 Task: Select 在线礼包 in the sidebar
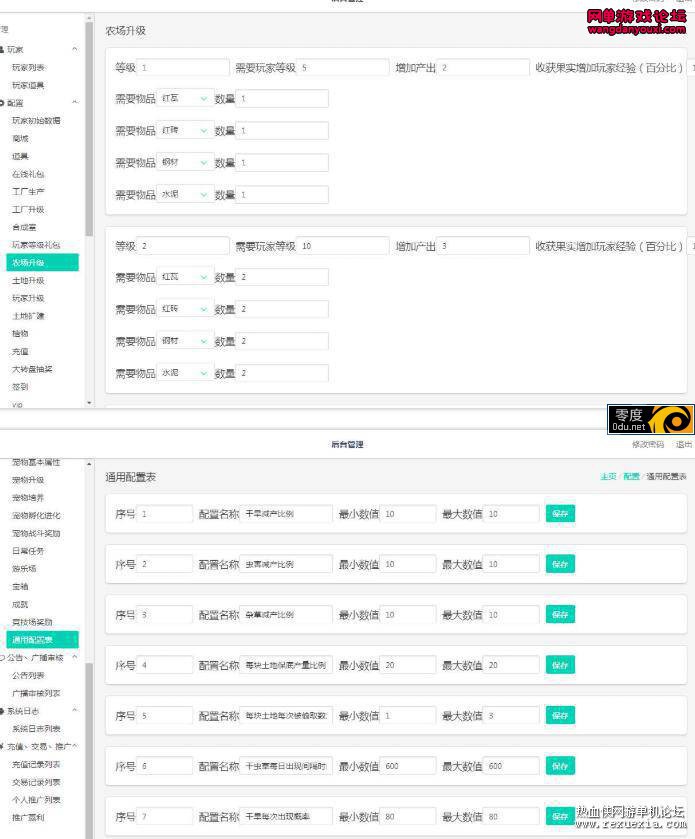pos(28,174)
